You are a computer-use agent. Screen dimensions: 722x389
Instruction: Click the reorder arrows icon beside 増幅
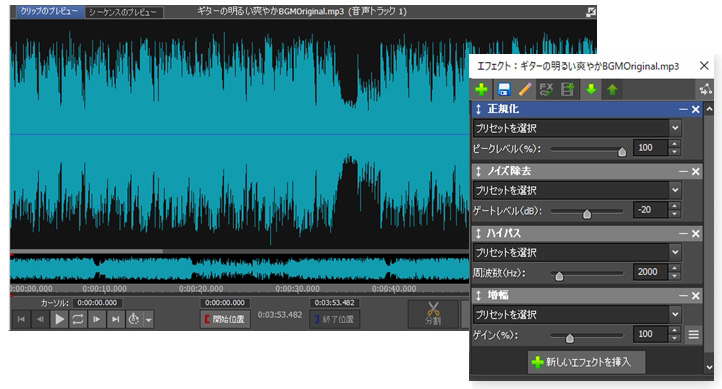tap(478, 296)
